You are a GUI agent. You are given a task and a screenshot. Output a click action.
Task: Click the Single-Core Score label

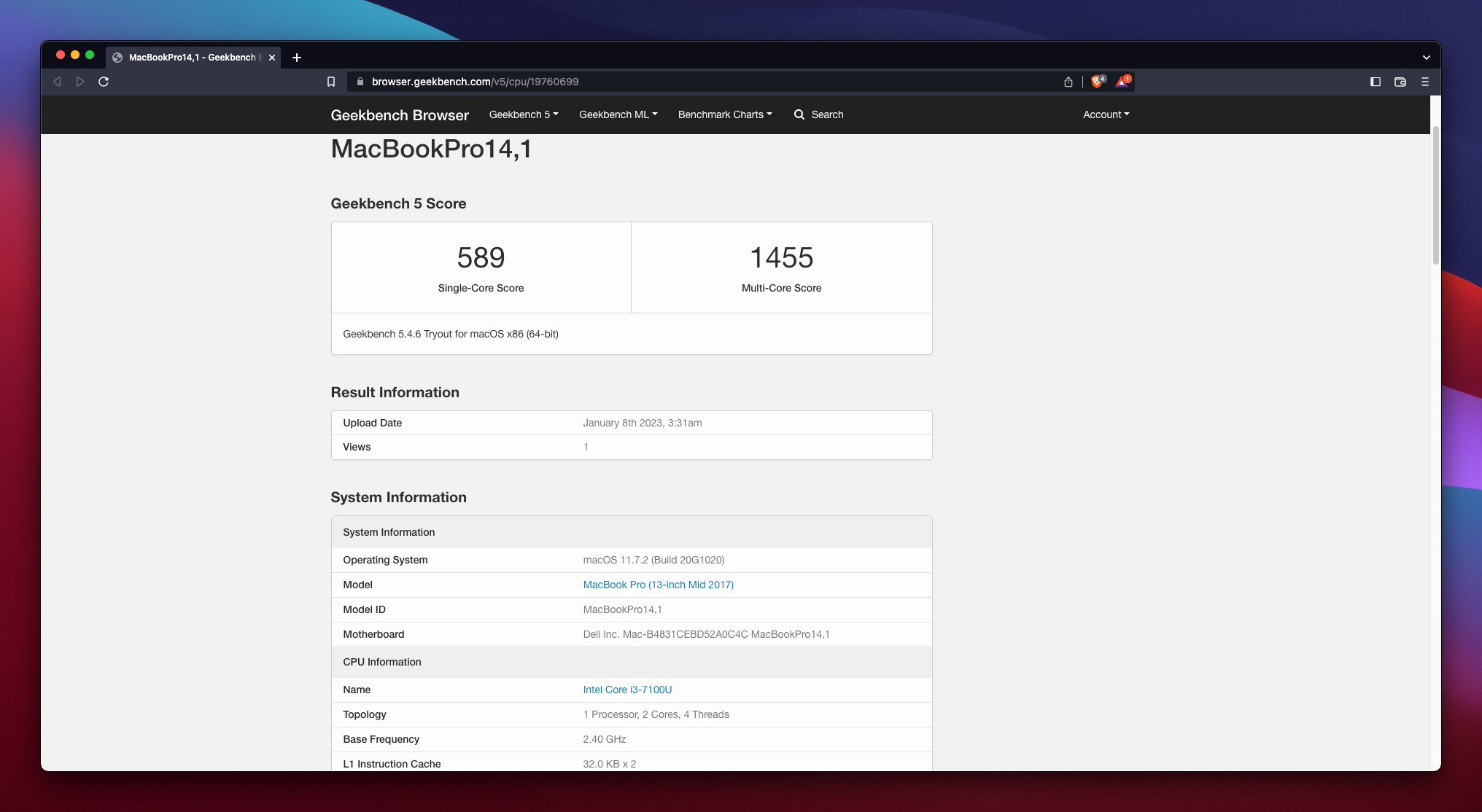[x=481, y=288]
